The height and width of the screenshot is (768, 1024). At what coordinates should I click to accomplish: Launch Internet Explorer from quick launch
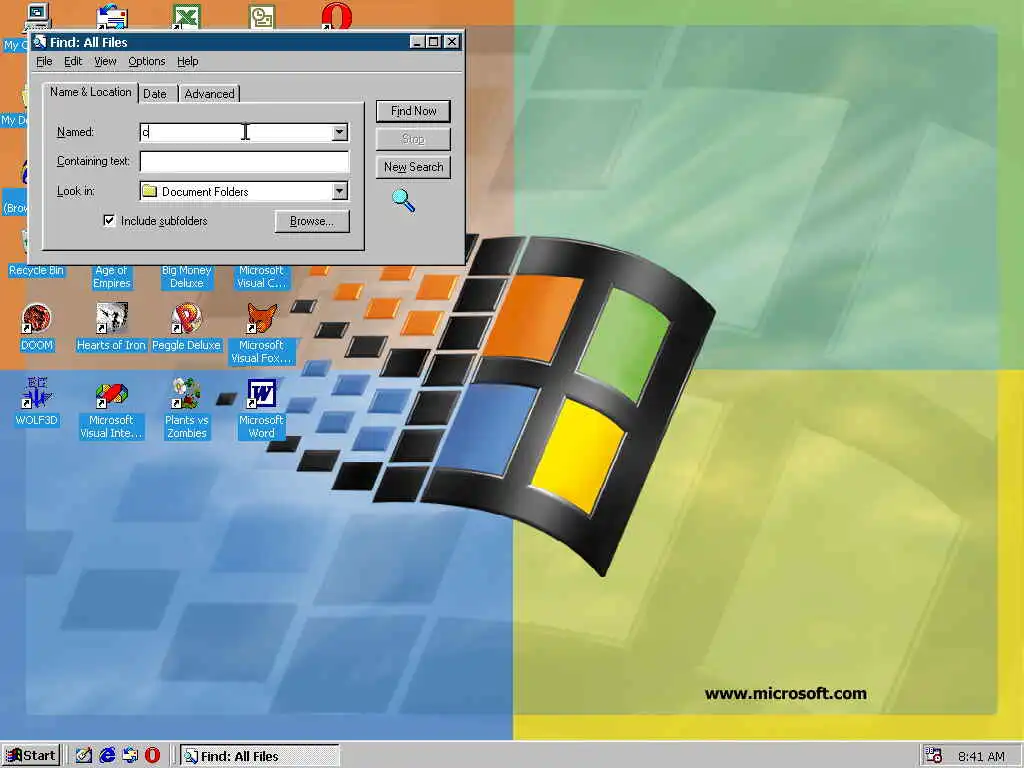pos(106,755)
